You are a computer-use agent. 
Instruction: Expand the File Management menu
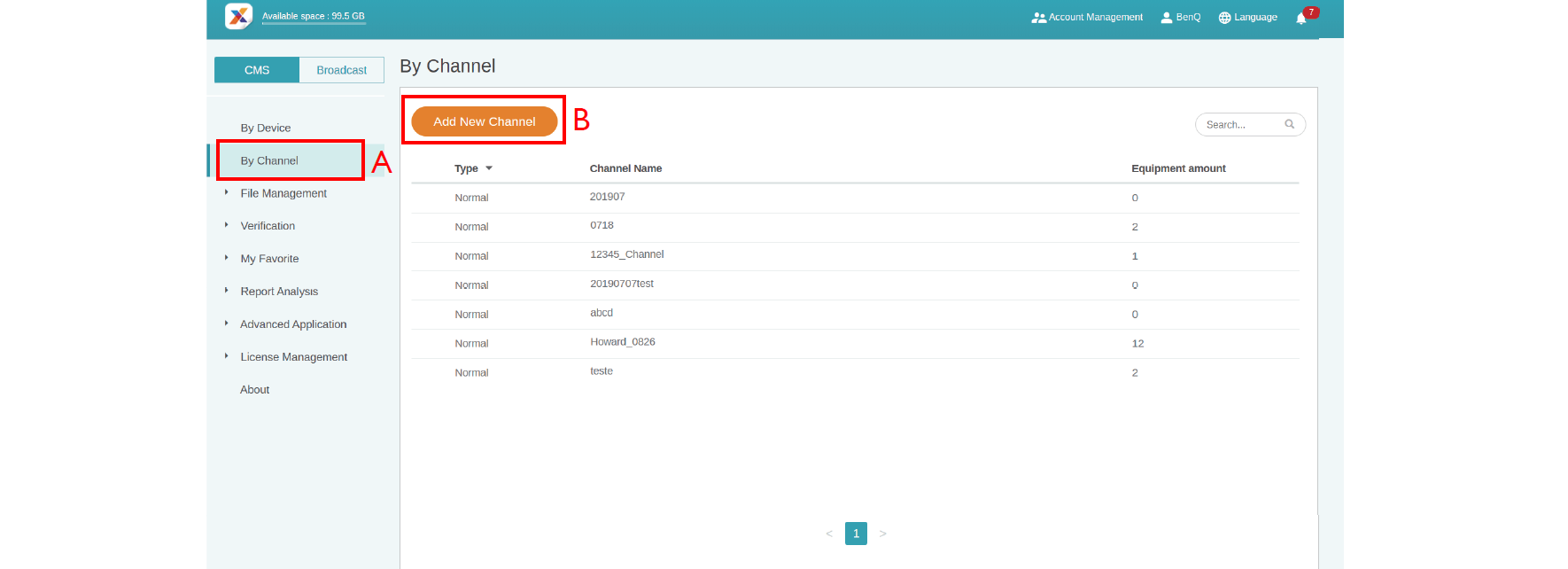[x=283, y=193]
